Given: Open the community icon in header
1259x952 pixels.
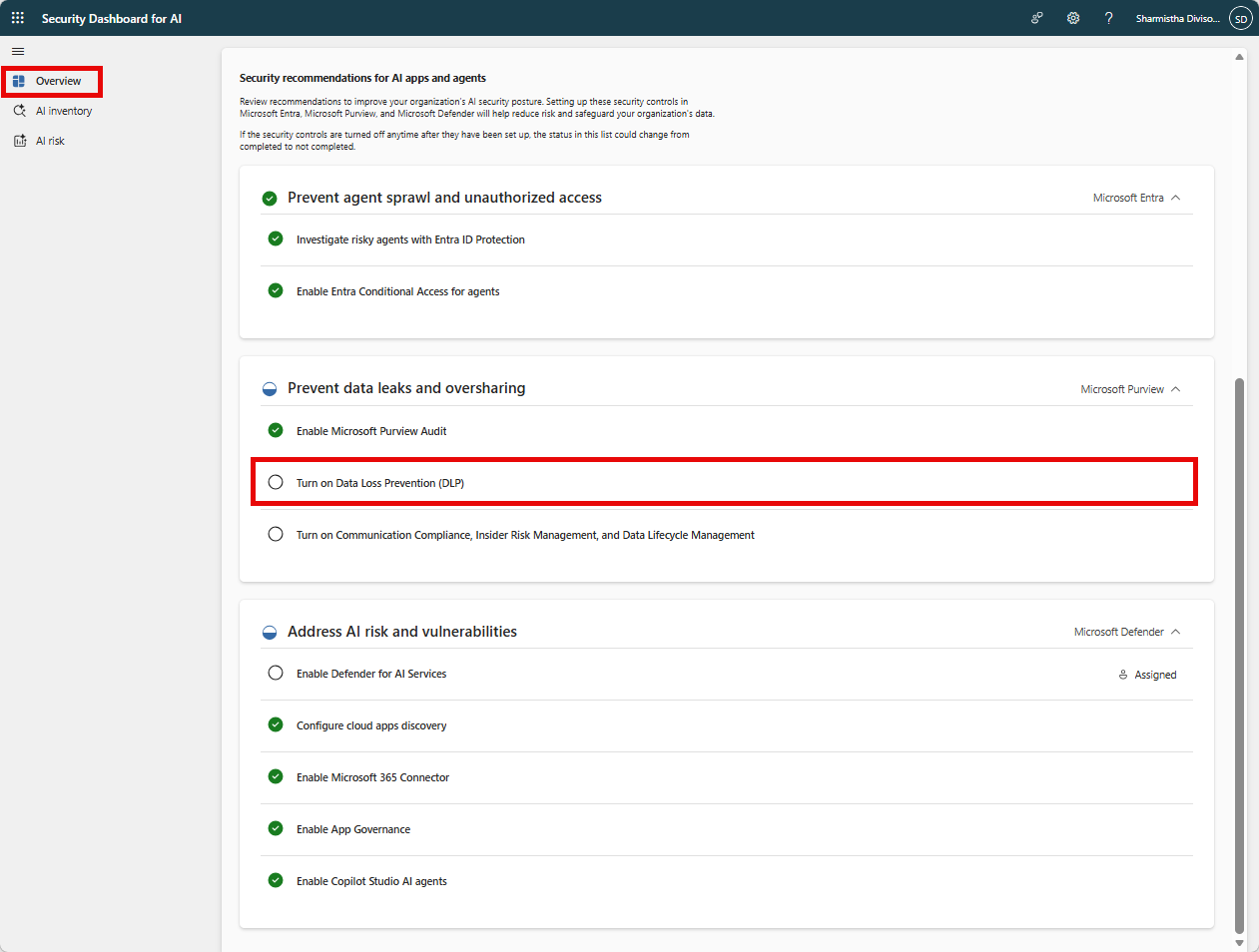Looking at the screenshot, I should tap(1037, 18).
